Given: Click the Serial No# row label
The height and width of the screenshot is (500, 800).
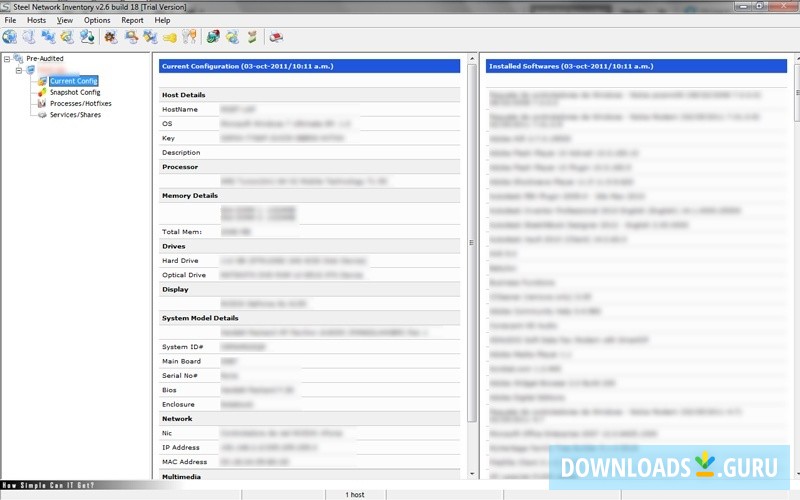Looking at the screenshot, I should (x=180, y=376).
